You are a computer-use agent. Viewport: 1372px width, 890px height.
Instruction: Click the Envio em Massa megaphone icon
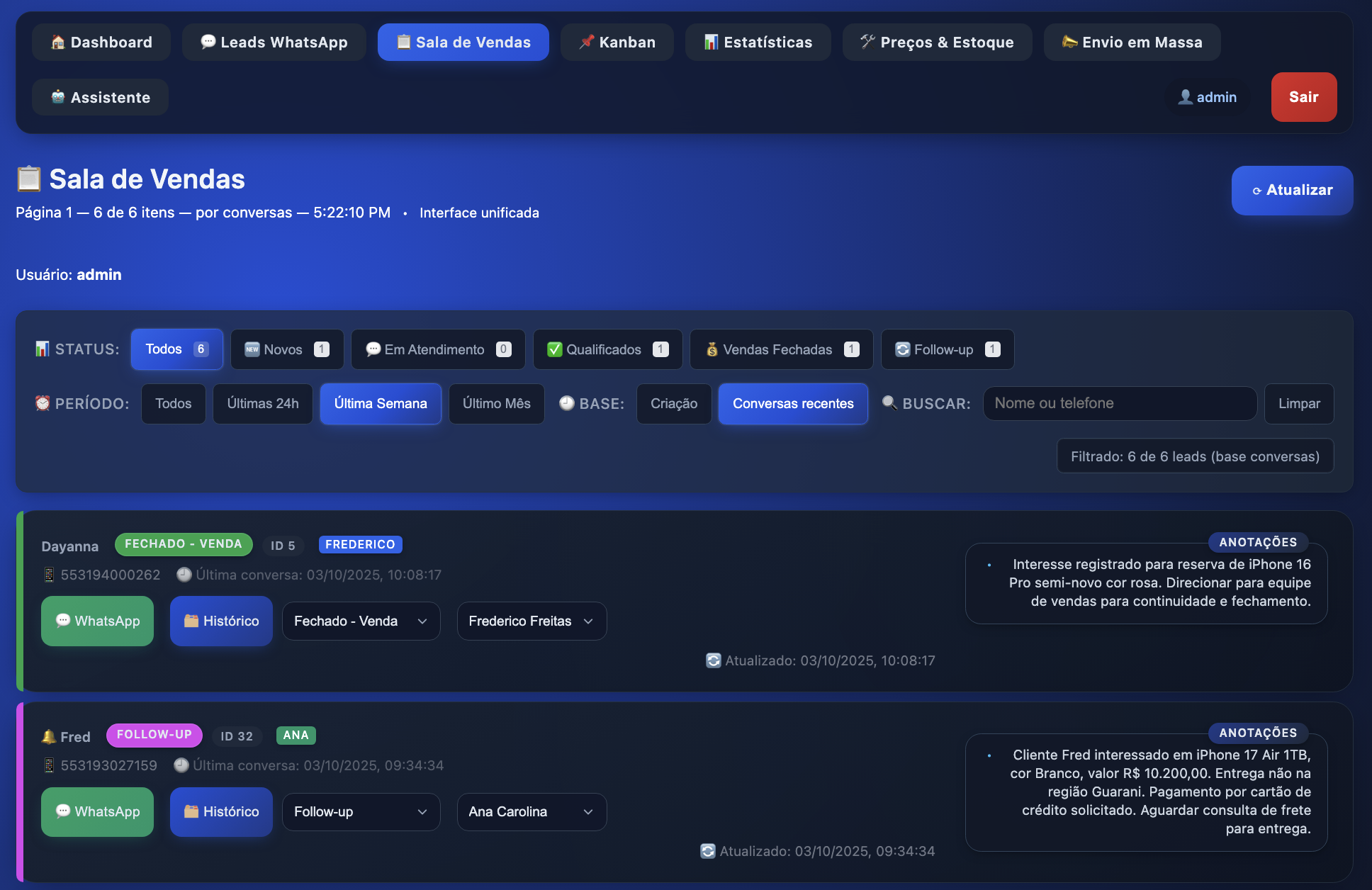[x=1069, y=43]
